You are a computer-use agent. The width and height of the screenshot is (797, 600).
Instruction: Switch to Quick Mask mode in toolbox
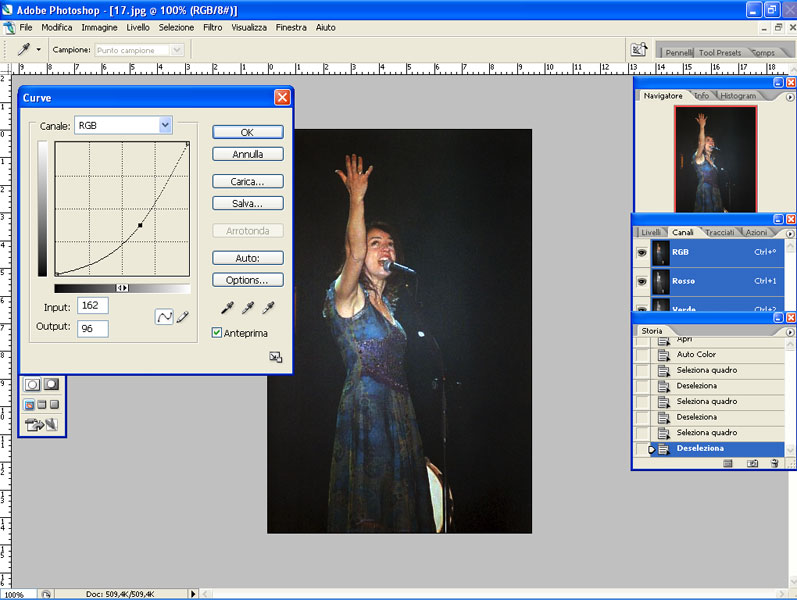pos(50,384)
